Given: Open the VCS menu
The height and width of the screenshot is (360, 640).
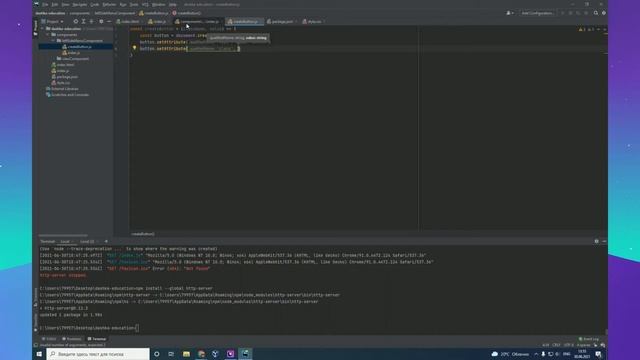Looking at the screenshot, I should click(x=145, y=4).
